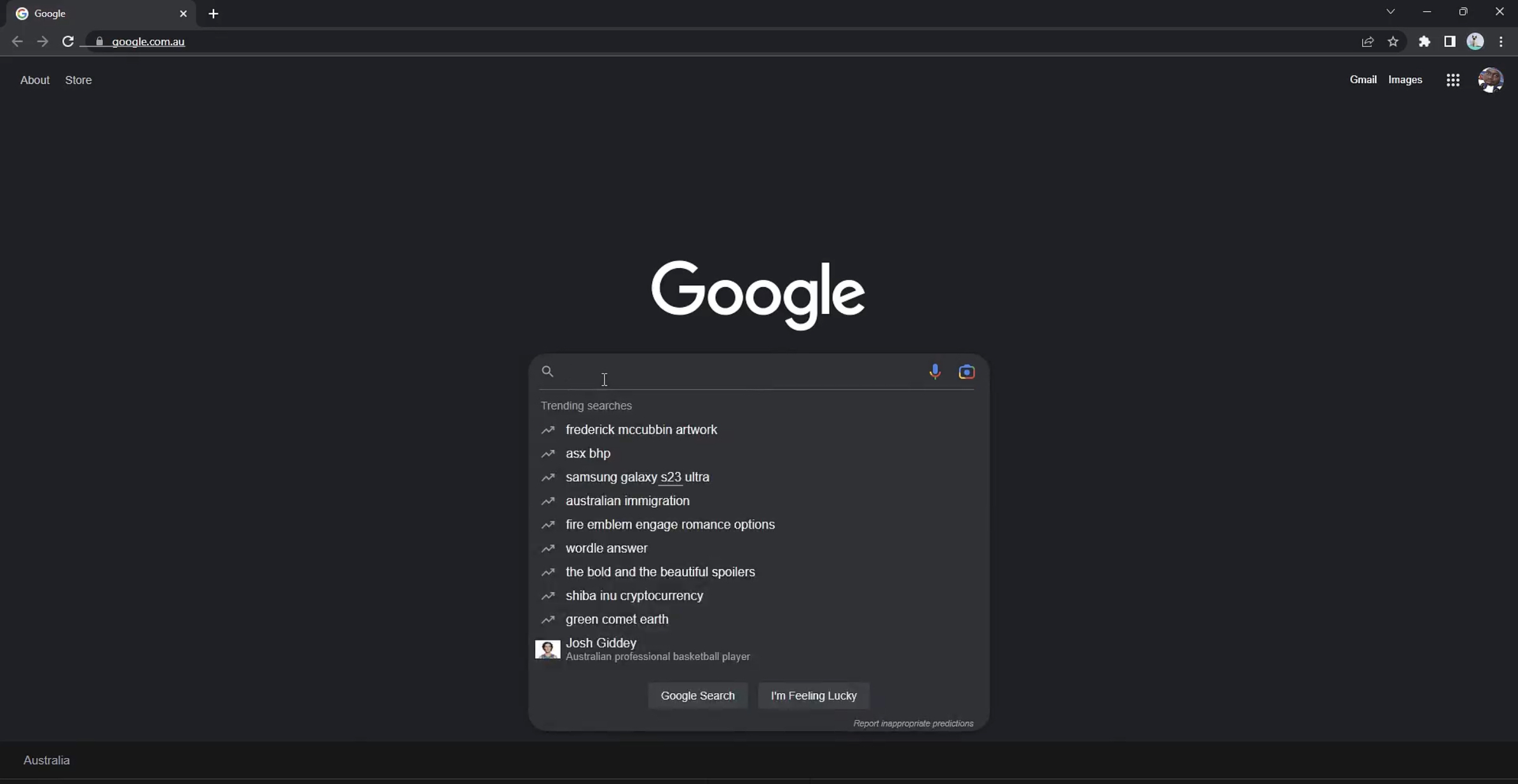Open the tab search dropdown arrow
This screenshot has height=784, width=1518.
pos(1390,11)
